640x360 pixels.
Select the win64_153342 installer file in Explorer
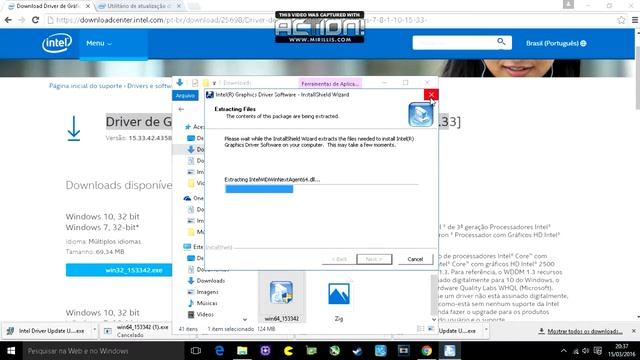click(282, 298)
